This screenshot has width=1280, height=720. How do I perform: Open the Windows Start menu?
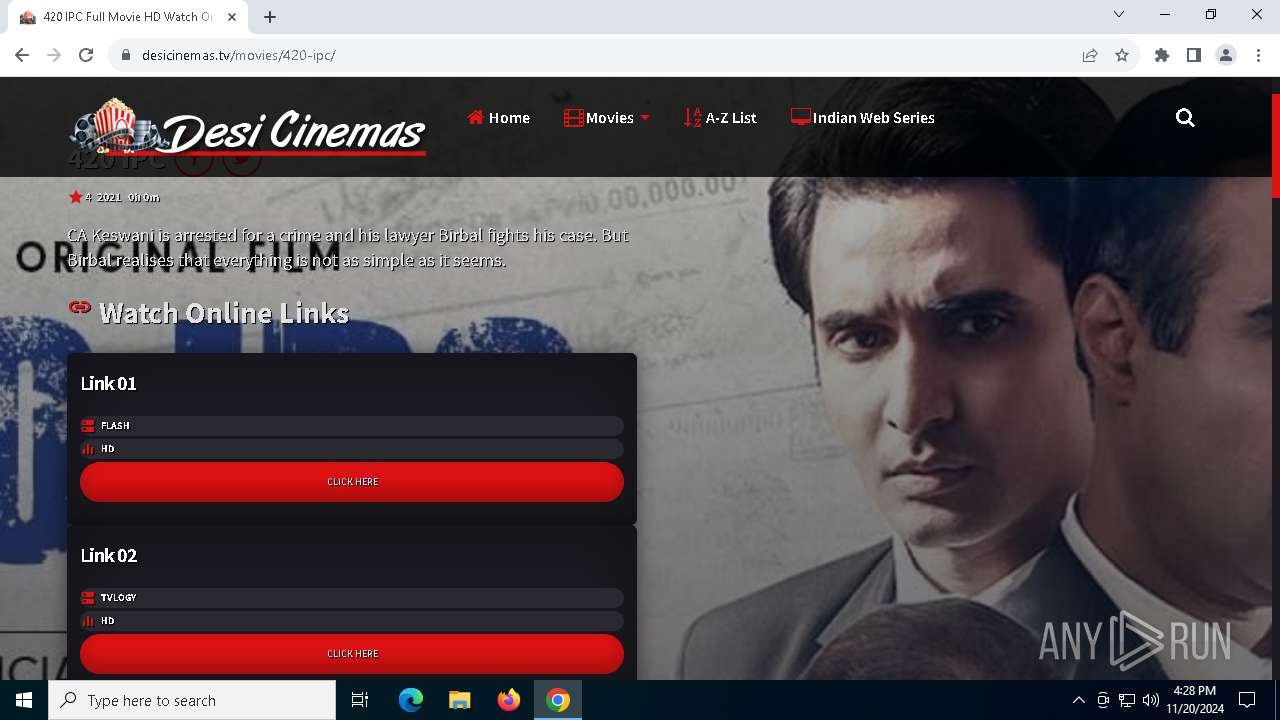(24, 700)
